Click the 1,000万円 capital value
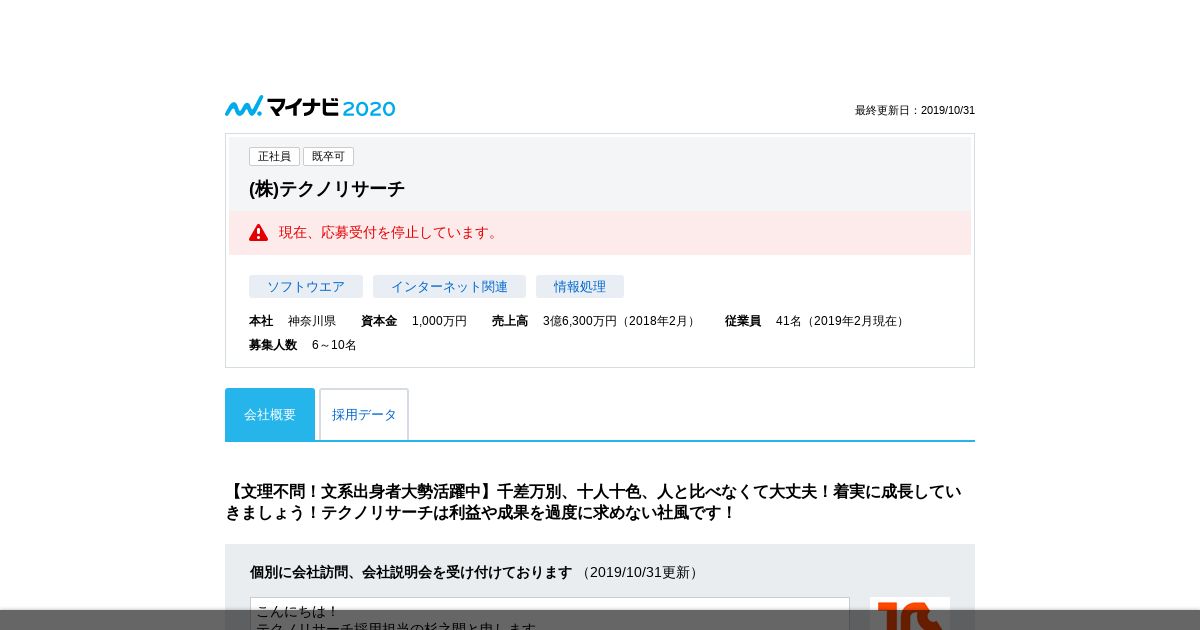This screenshot has height=630, width=1200. coord(439,321)
